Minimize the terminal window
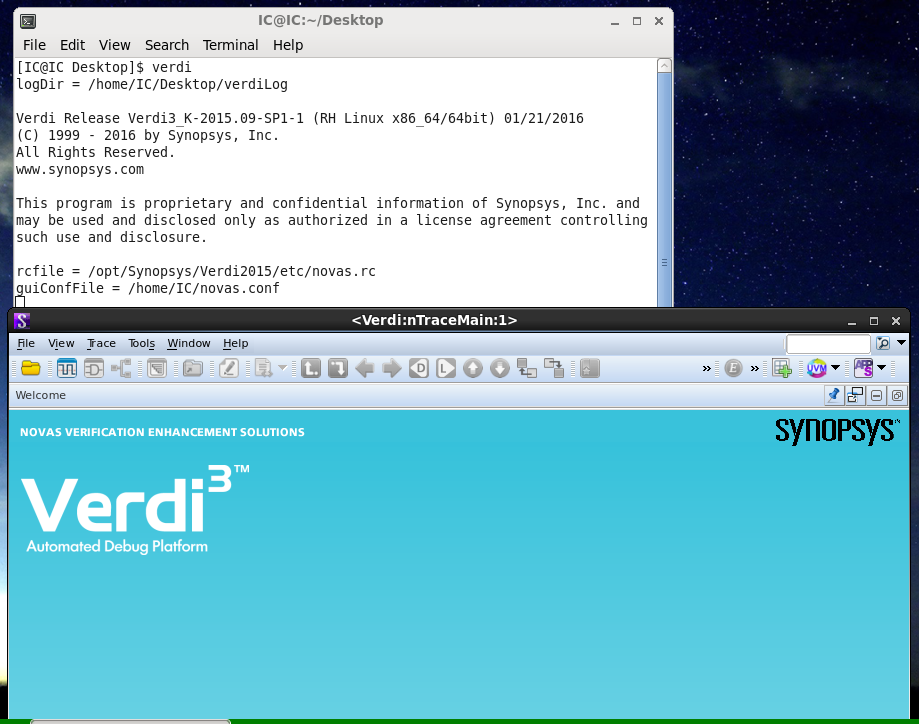 (x=615, y=22)
